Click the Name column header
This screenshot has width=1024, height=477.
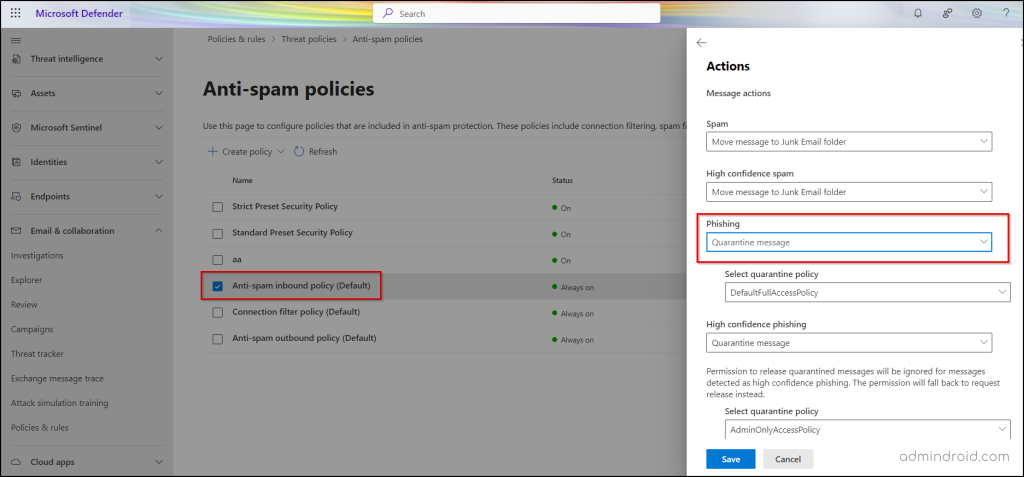pyautogui.click(x=242, y=180)
